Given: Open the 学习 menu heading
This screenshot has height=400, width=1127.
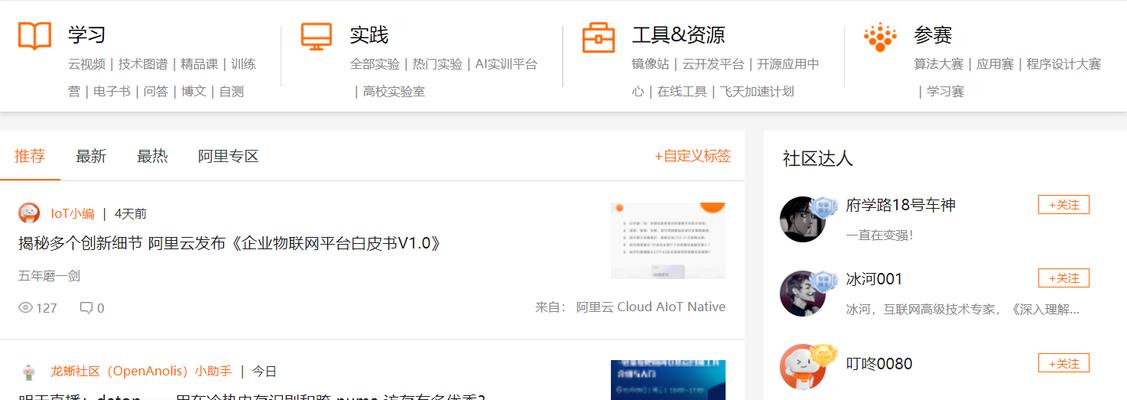Looking at the screenshot, I should (x=87, y=34).
